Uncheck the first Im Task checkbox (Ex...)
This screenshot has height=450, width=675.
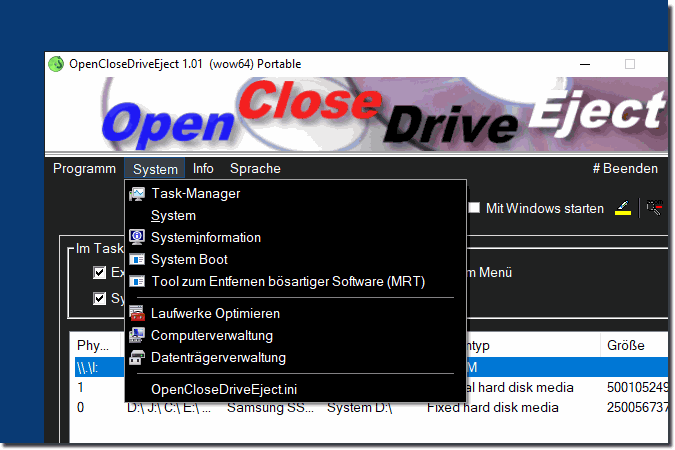99,272
